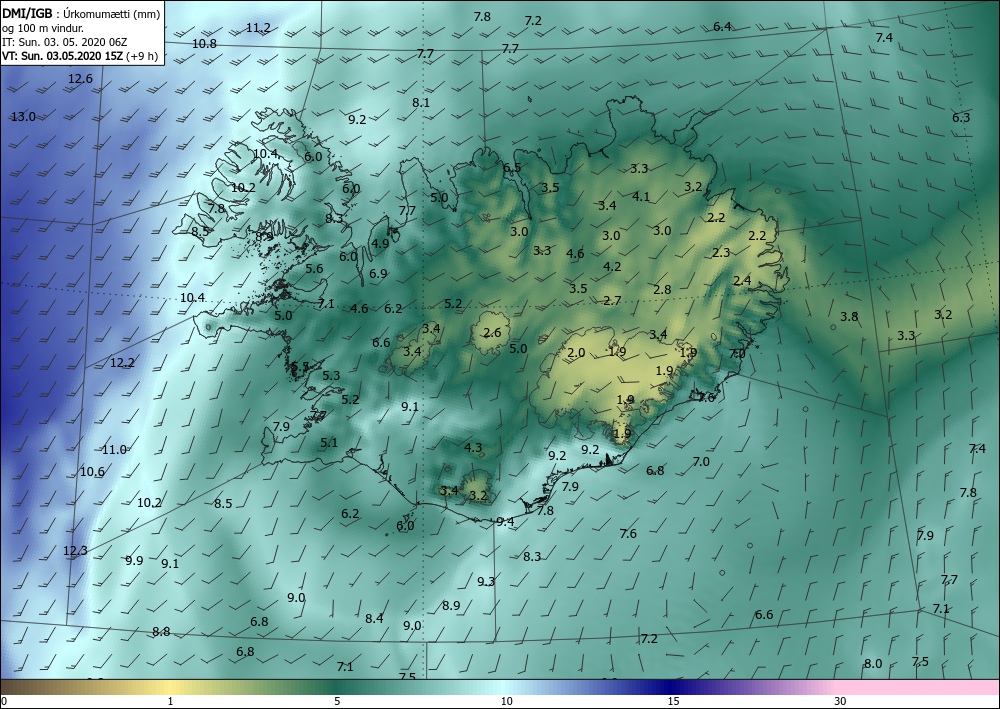This screenshot has height=709, width=1000.
Task: Click the map value "2.4"
Action: [x=742, y=281]
